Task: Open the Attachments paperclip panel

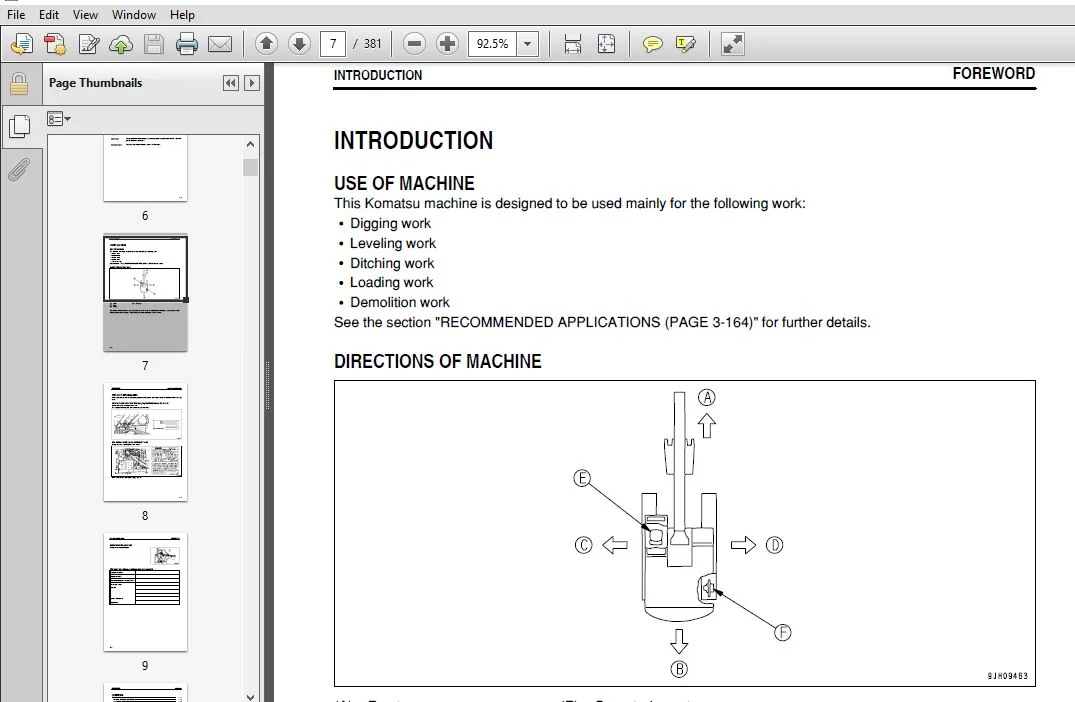Action: (x=19, y=169)
